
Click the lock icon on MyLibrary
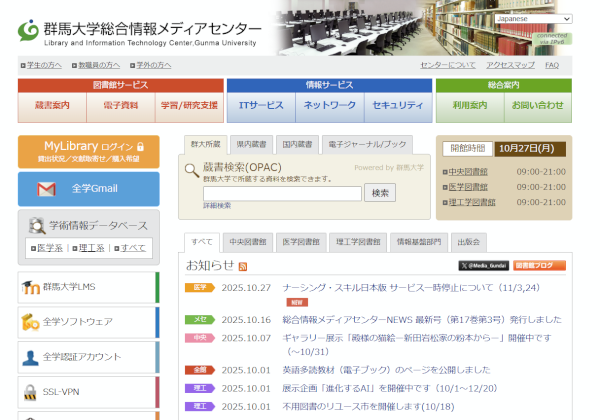pos(140,147)
